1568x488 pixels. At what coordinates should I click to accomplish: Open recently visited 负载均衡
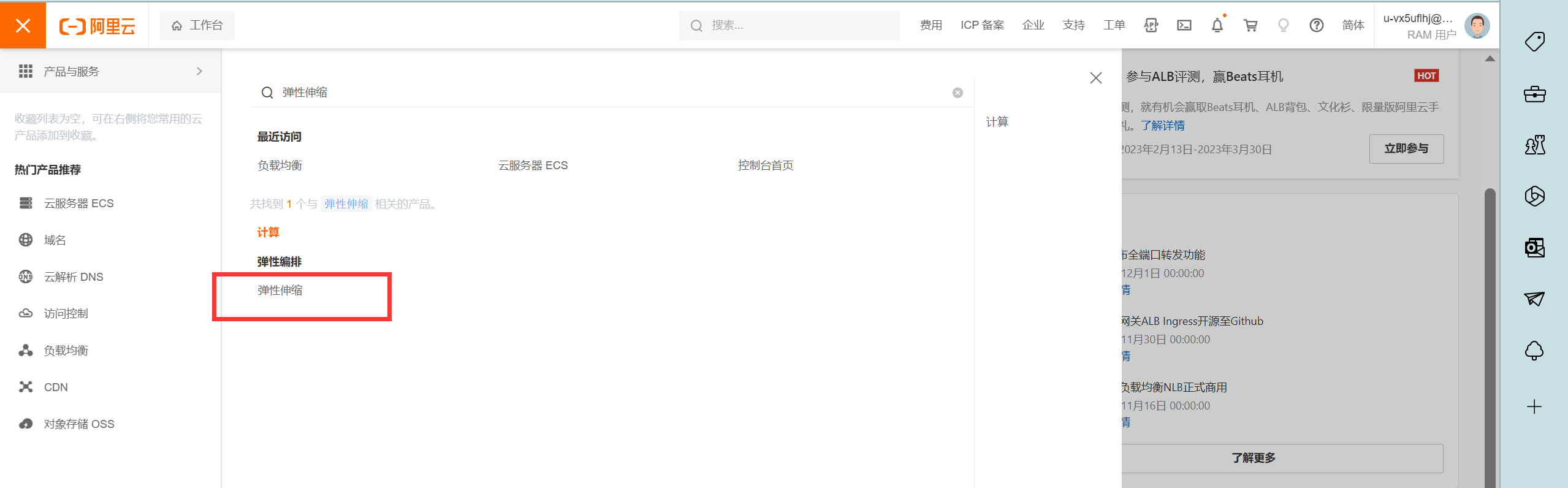pyautogui.click(x=280, y=165)
